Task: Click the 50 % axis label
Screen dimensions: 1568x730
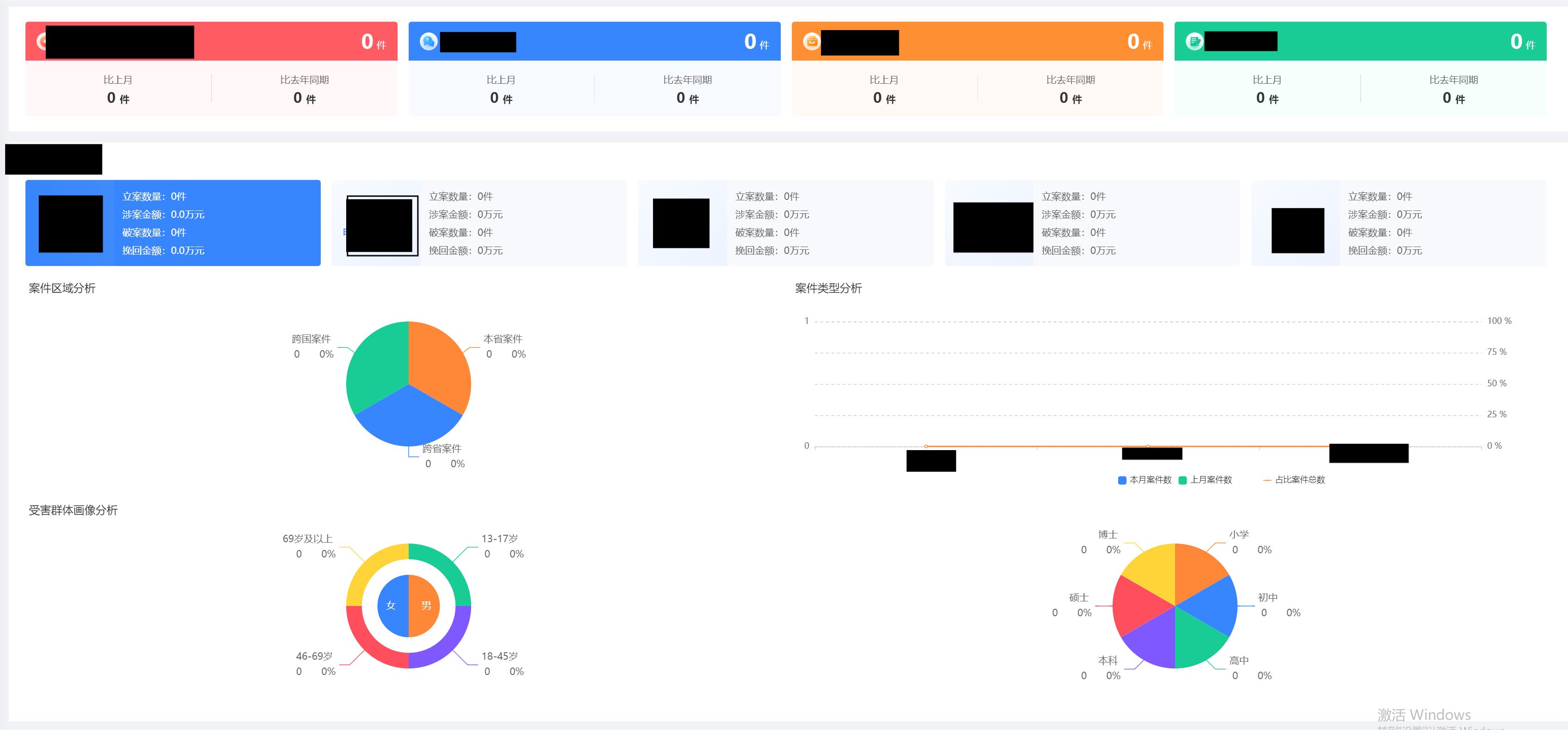Action: pyautogui.click(x=1497, y=383)
